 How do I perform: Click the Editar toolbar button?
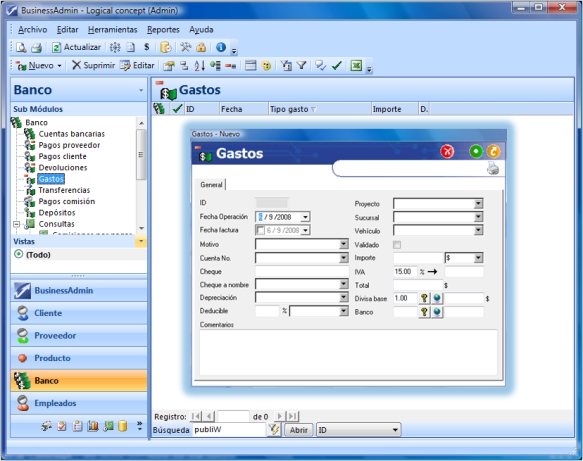(x=137, y=66)
